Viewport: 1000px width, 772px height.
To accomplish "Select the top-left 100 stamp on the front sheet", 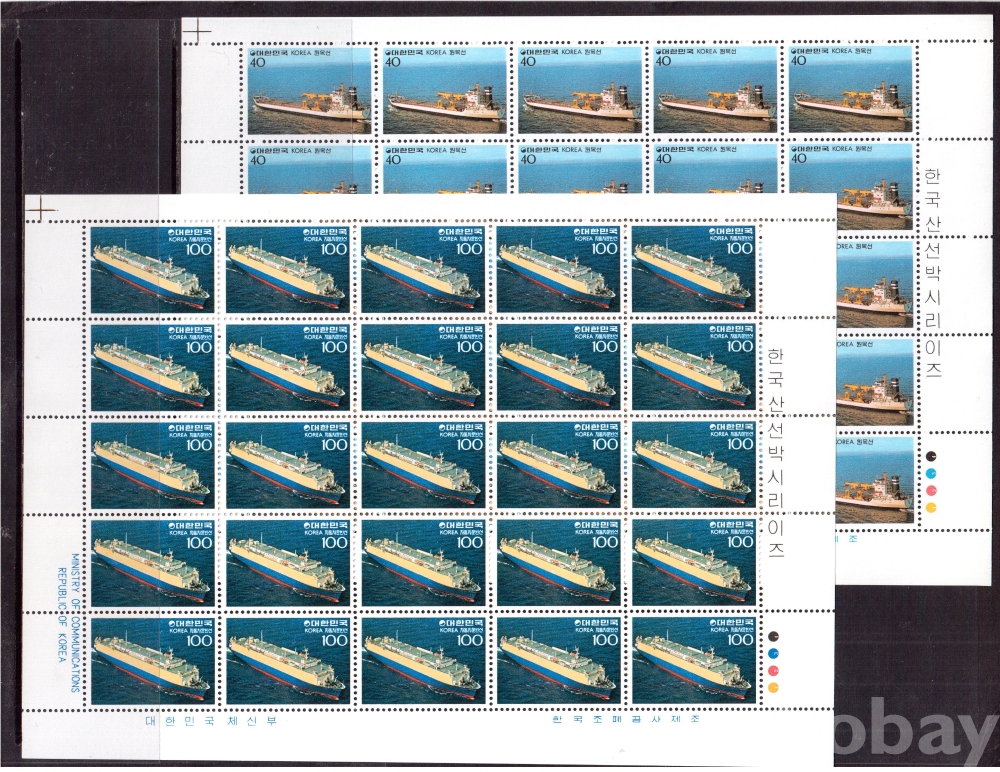I will pos(152,269).
